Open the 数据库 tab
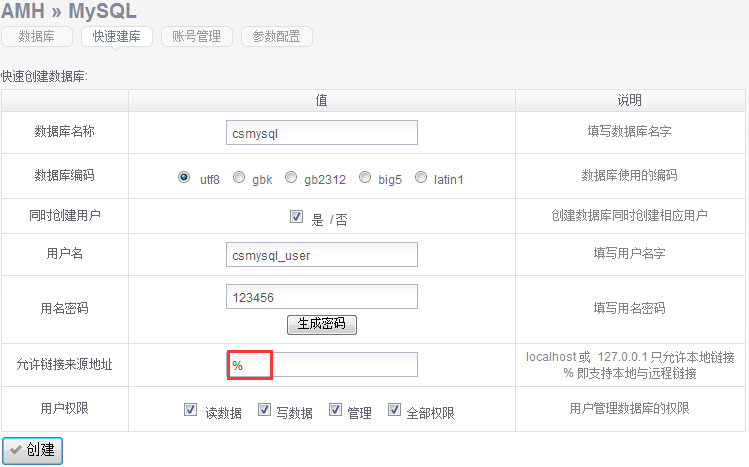This screenshot has height=467, width=749. [37, 36]
